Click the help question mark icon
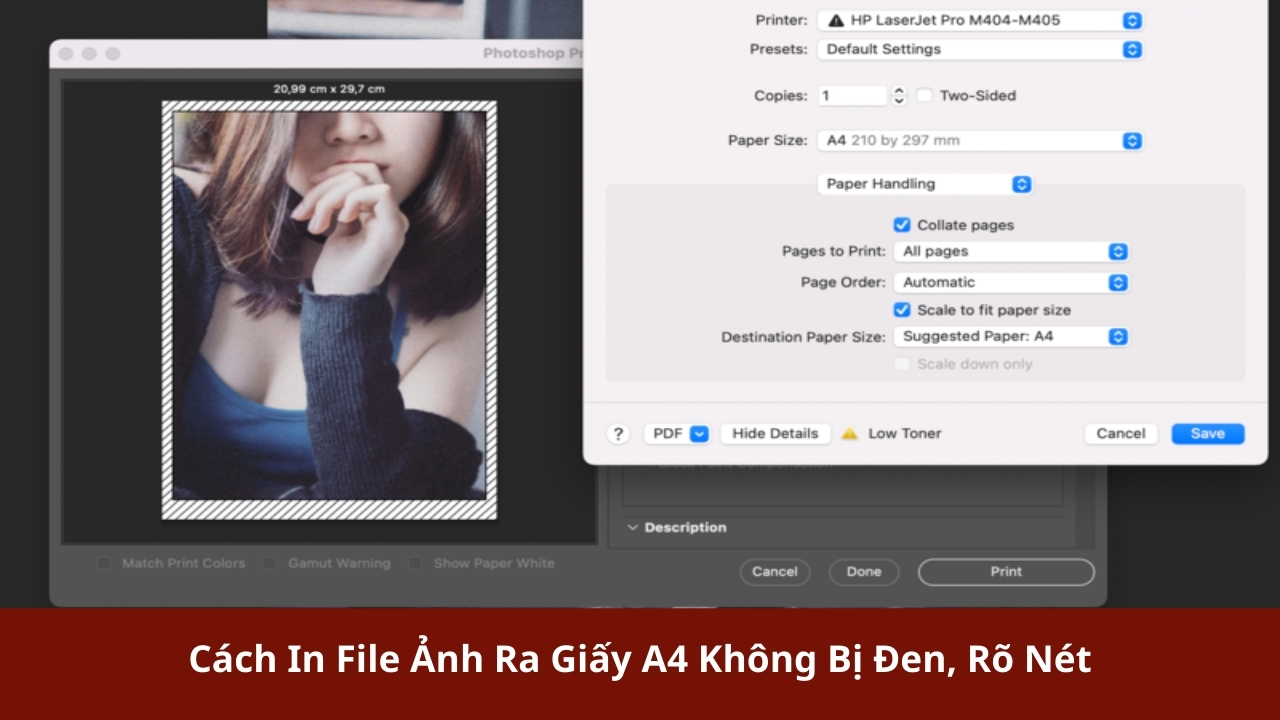1280x720 pixels. coord(618,433)
